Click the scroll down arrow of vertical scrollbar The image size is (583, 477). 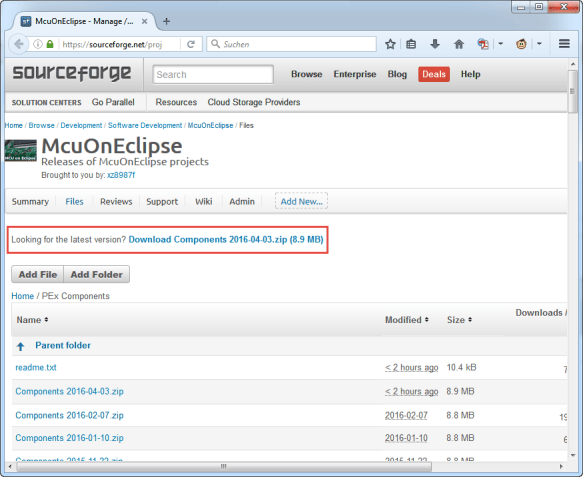pos(573,455)
